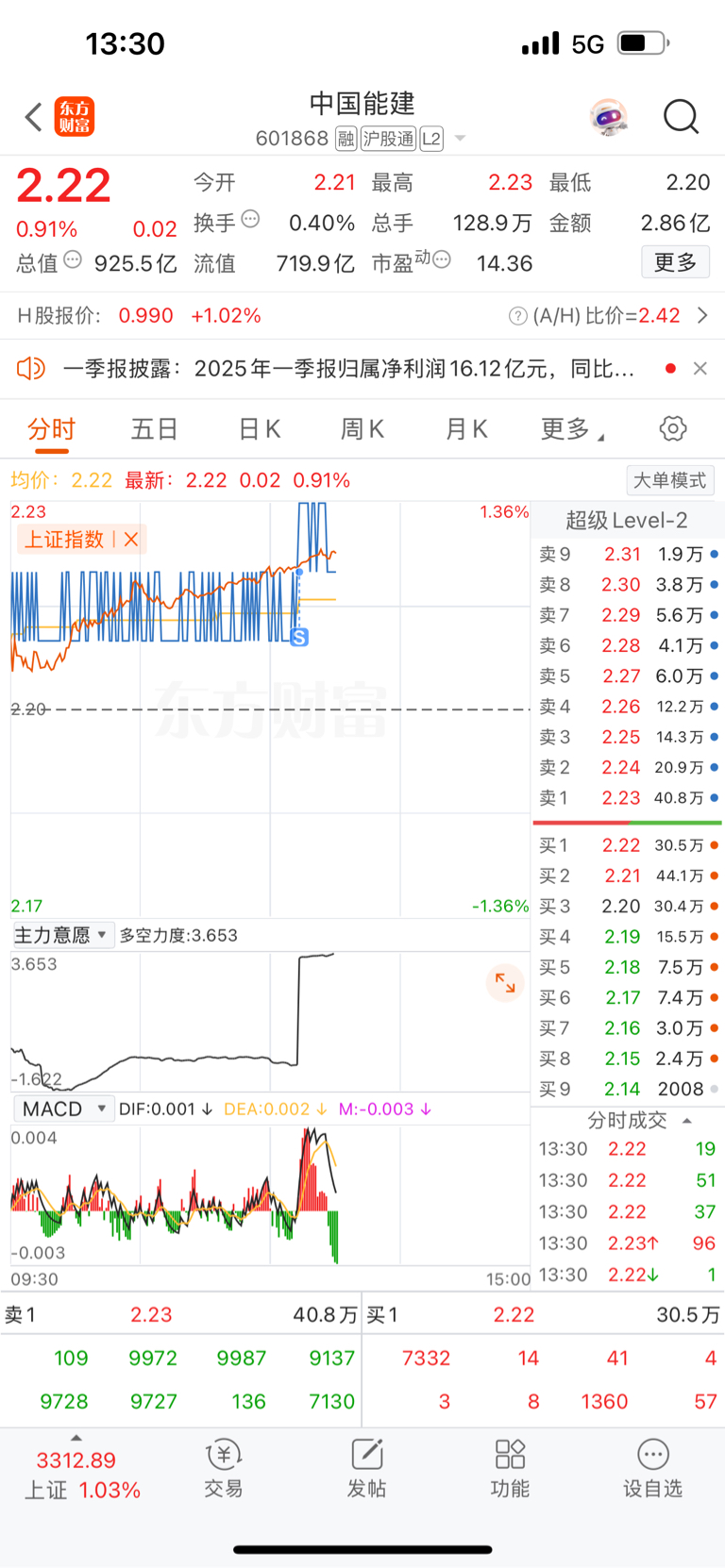
Task: Open the 发帖 post icon
Action: coord(366,1469)
